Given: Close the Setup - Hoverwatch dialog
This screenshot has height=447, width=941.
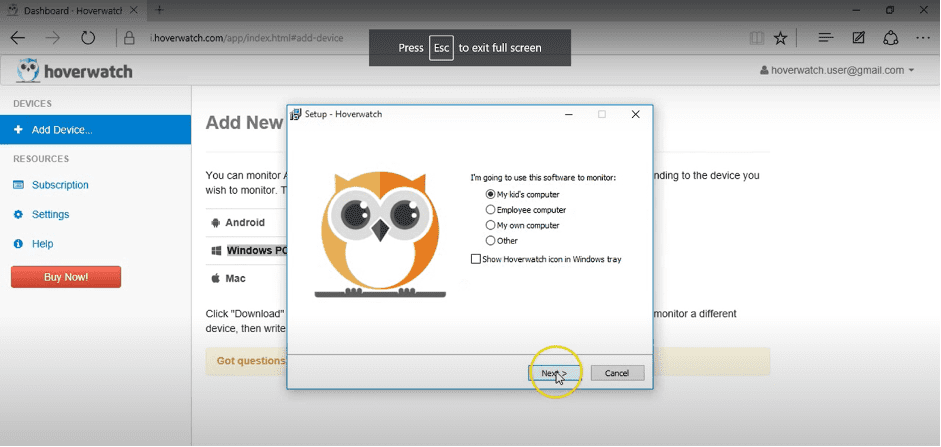Looking at the screenshot, I should tap(636, 114).
